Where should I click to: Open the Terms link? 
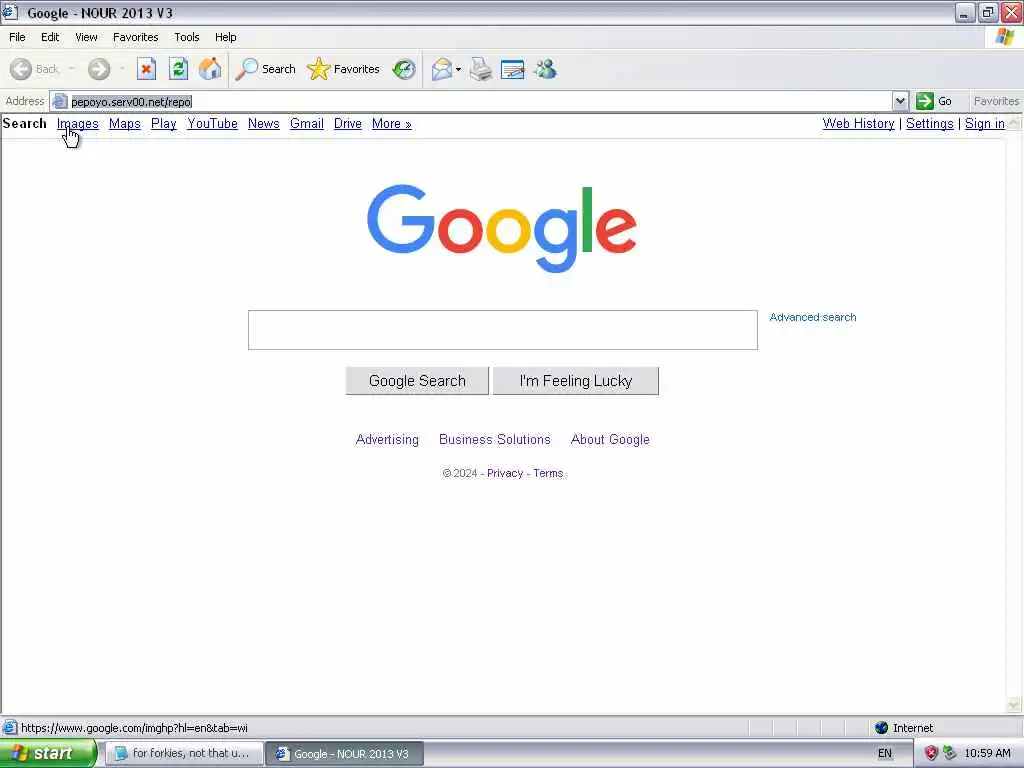pos(548,473)
